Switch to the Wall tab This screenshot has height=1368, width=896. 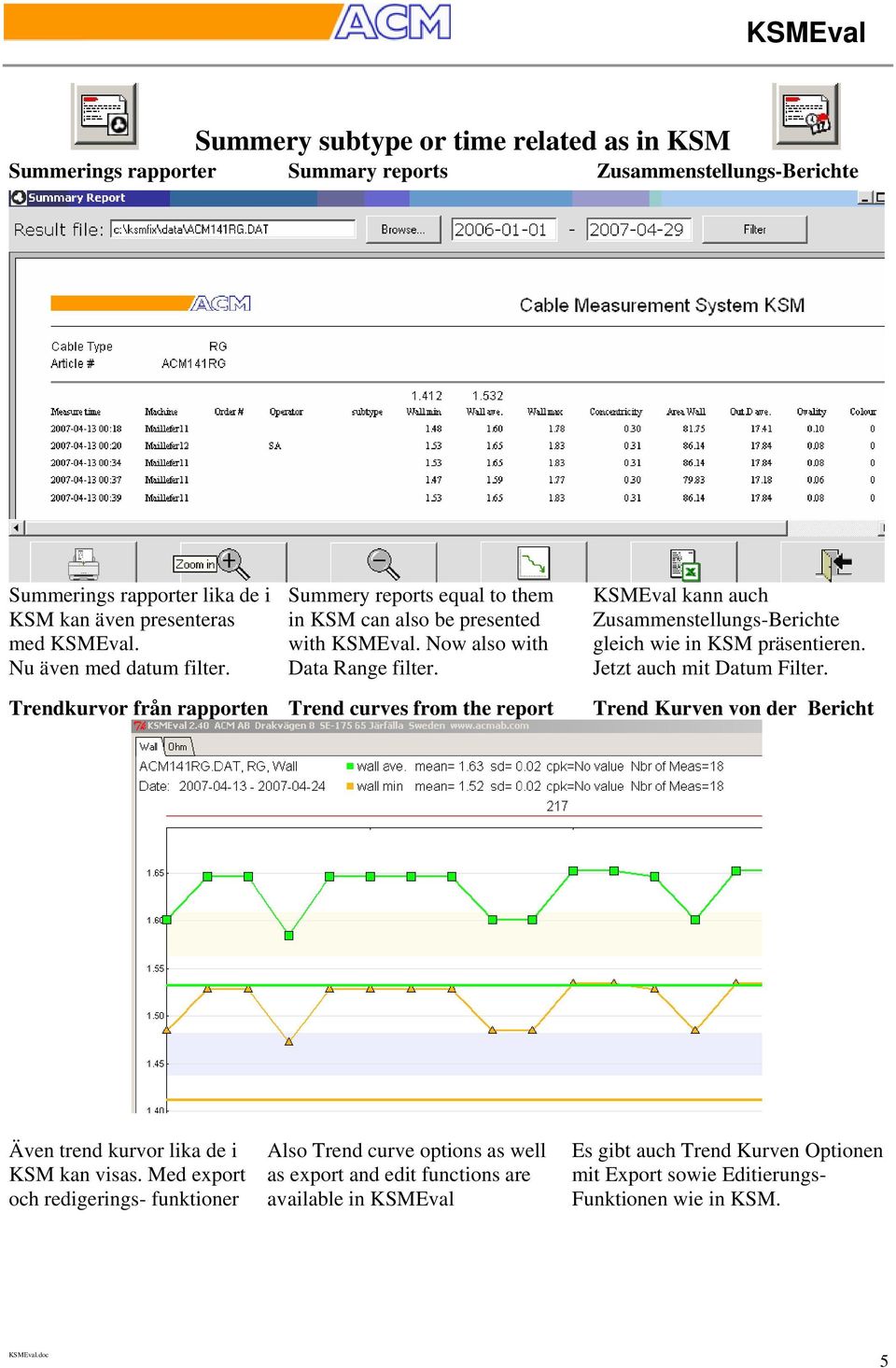click(x=148, y=746)
